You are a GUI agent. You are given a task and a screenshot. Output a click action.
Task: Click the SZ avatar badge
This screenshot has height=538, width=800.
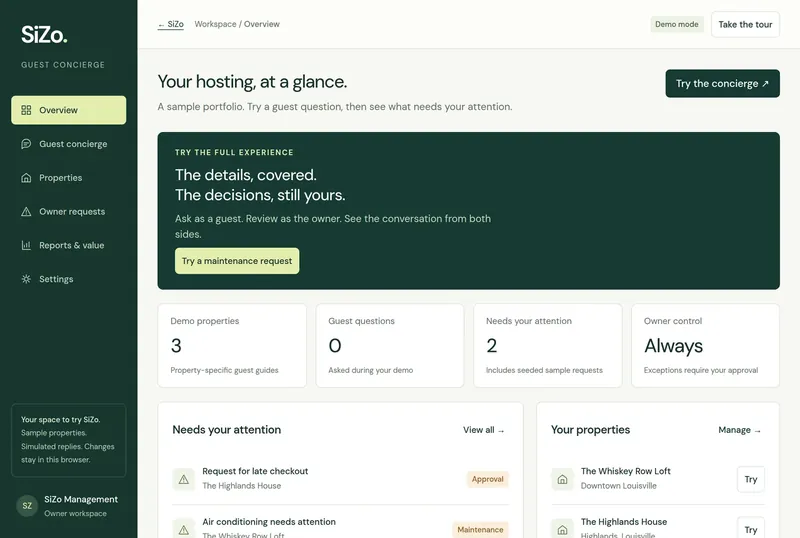[27, 505]
